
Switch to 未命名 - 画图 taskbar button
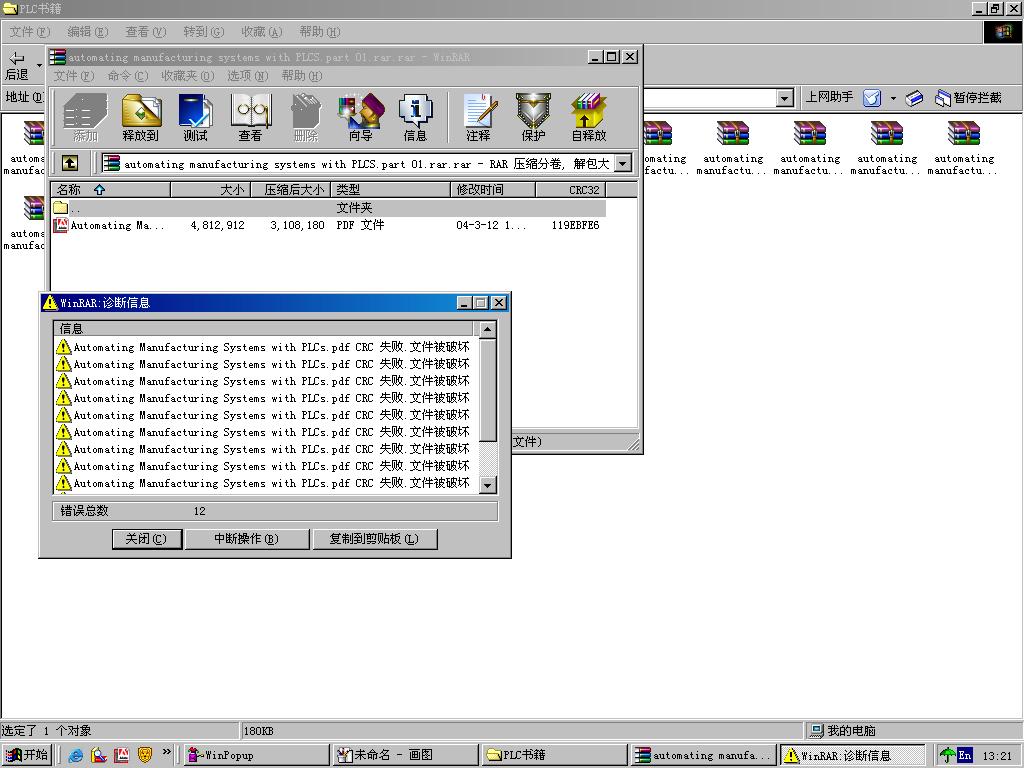(x=406, y=755)
